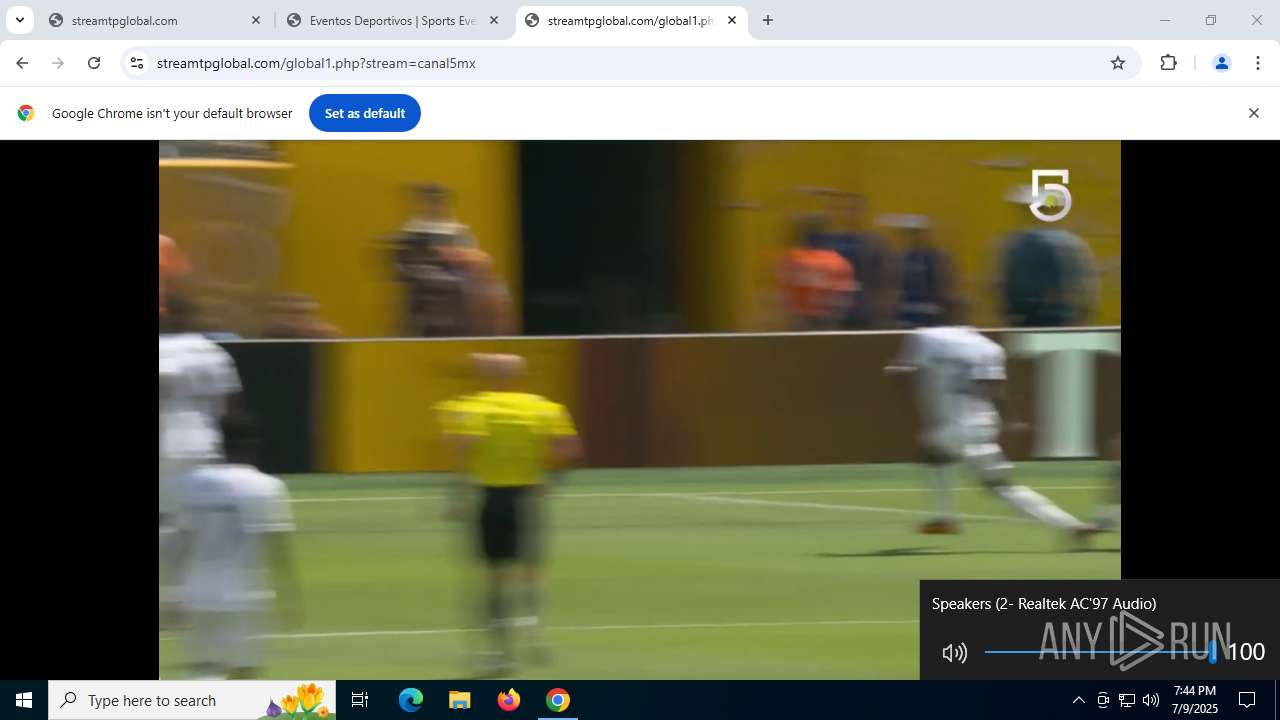This screenshot has height=720, width=1280.
Task: Click the tray icon left of network
Action: (x=1103, y=700)
